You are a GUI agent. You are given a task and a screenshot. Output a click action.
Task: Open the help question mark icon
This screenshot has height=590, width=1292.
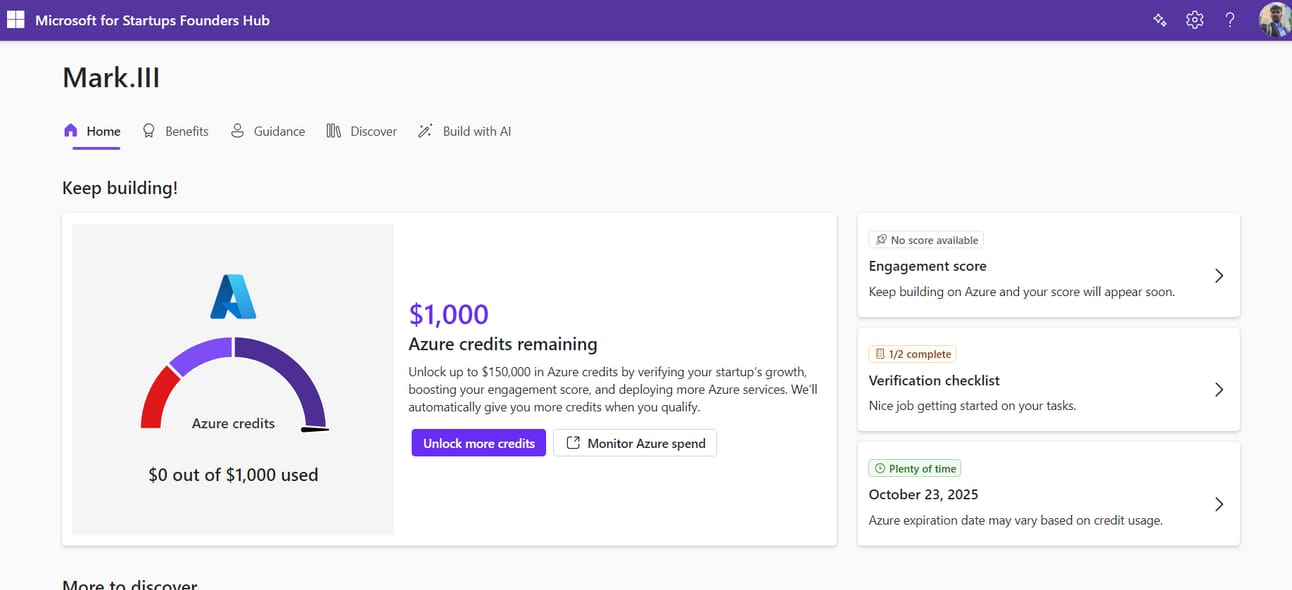(1230, 20)
